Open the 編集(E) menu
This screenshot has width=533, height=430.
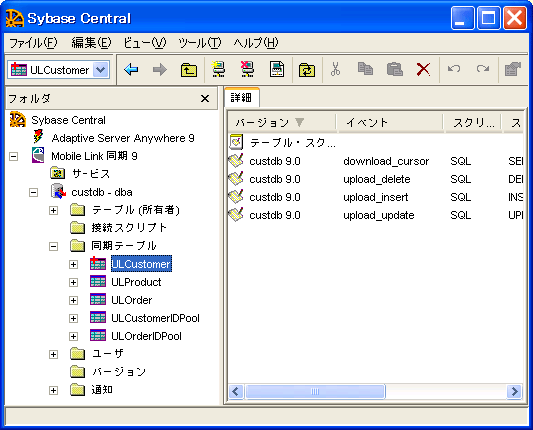click(x=91, y=43)
